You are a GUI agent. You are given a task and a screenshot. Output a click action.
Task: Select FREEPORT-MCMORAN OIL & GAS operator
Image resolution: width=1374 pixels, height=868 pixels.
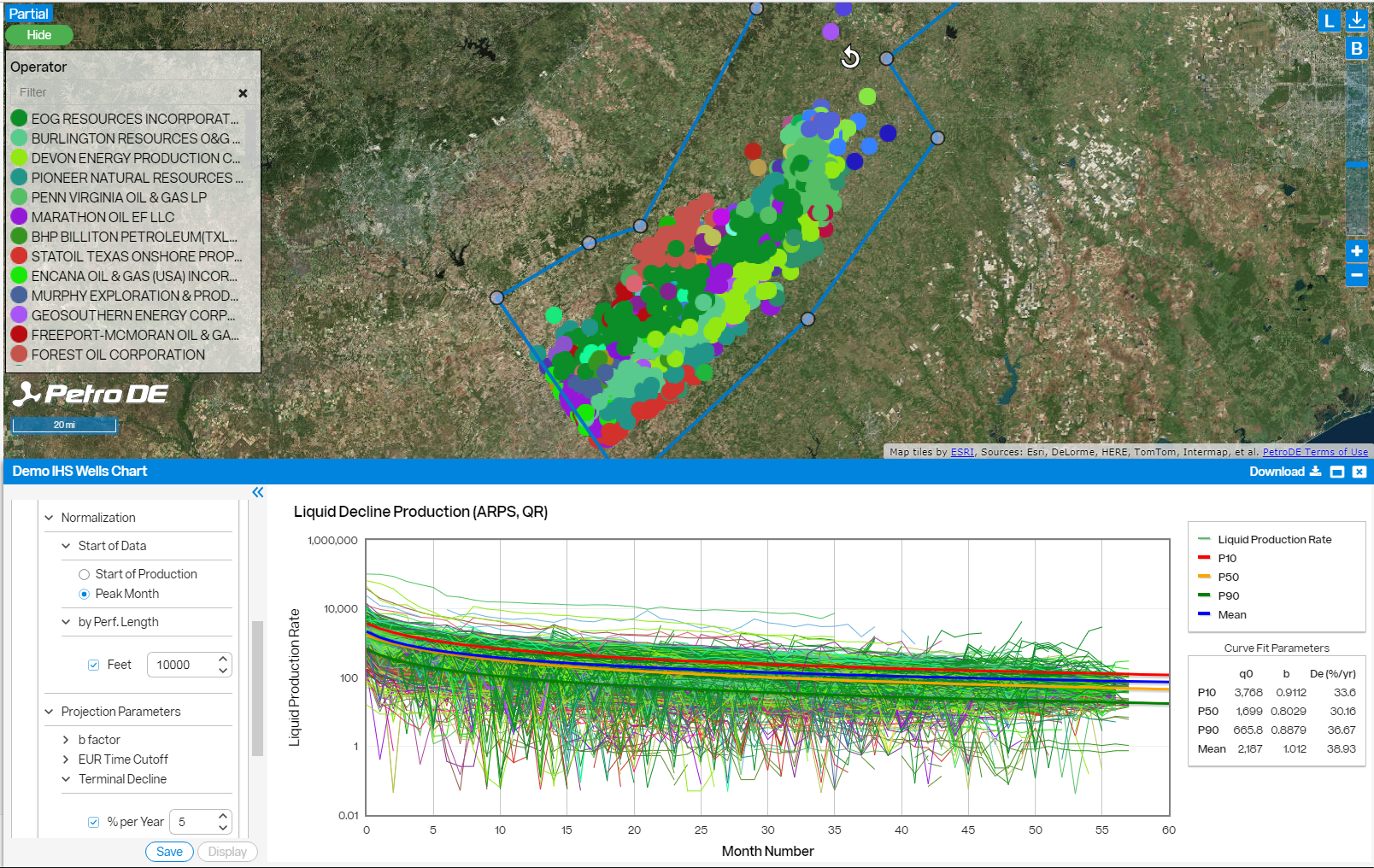(x=135, y=335)
